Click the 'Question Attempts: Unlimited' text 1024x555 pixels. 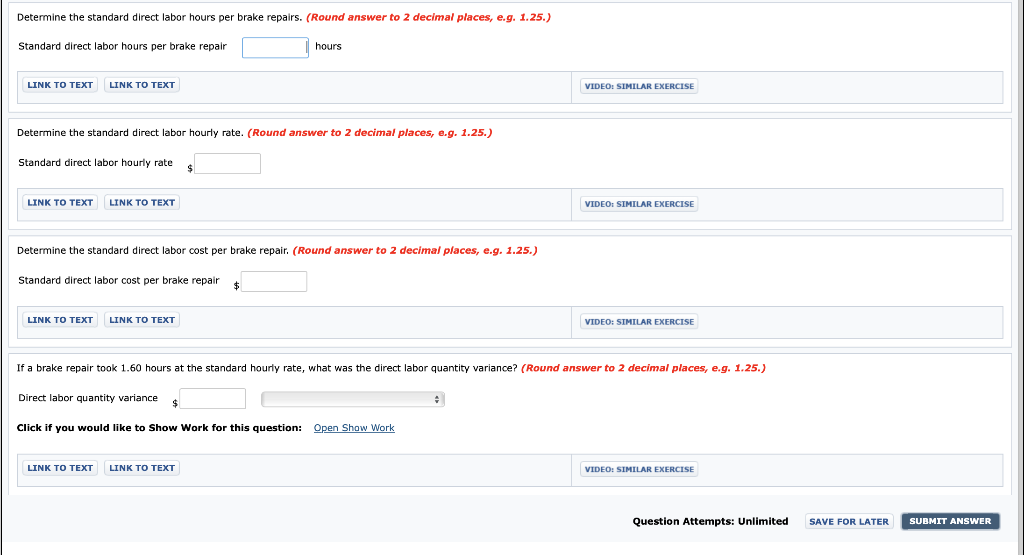click(711, 521)
